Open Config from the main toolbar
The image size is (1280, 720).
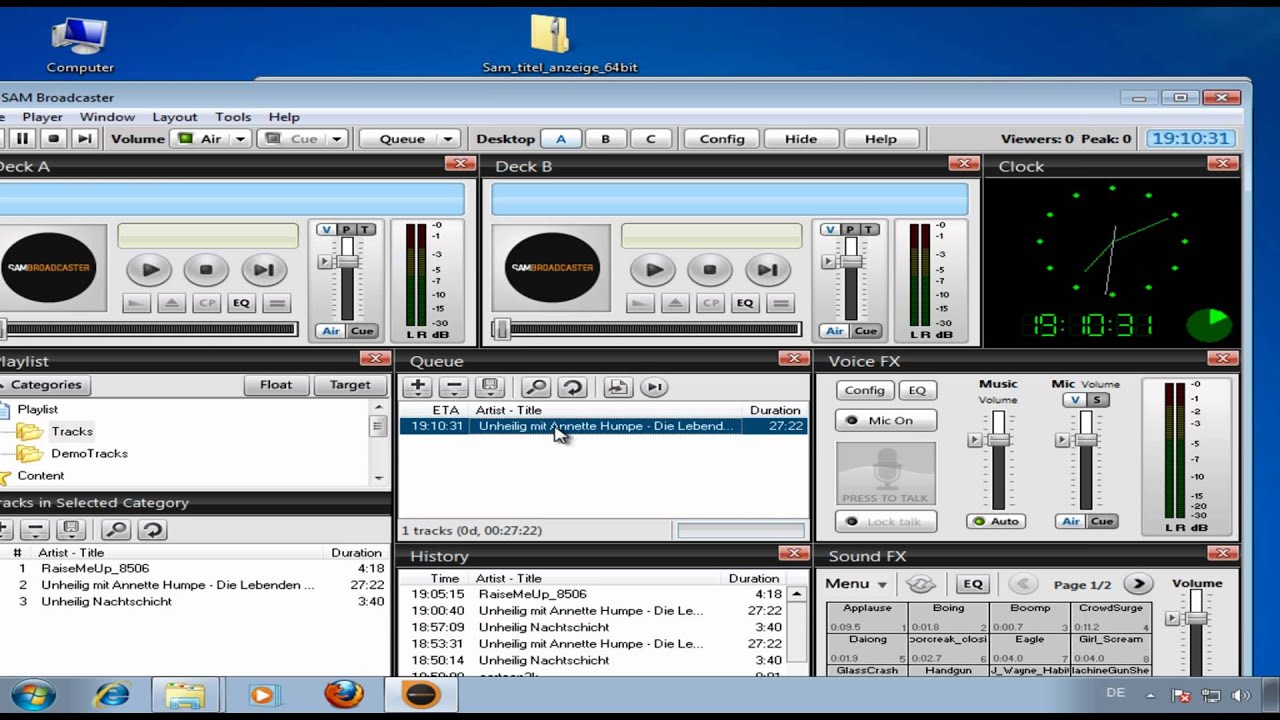click(722, 139)
